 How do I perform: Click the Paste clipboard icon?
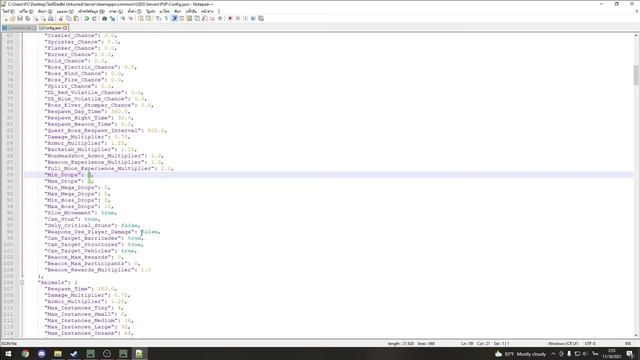[76, 18]
